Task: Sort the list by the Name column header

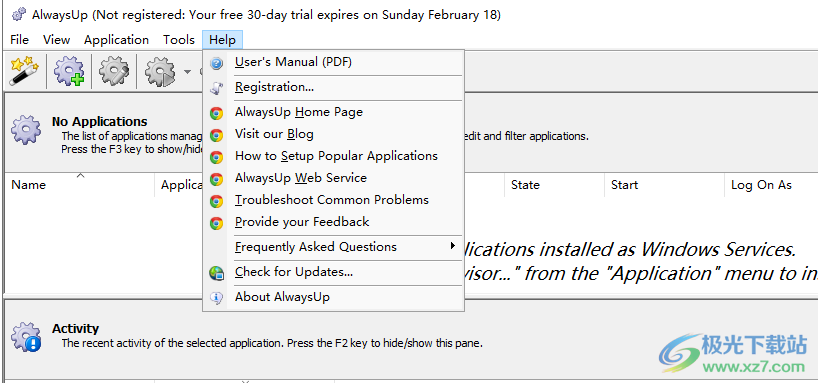Action: (x=80, y=185)
